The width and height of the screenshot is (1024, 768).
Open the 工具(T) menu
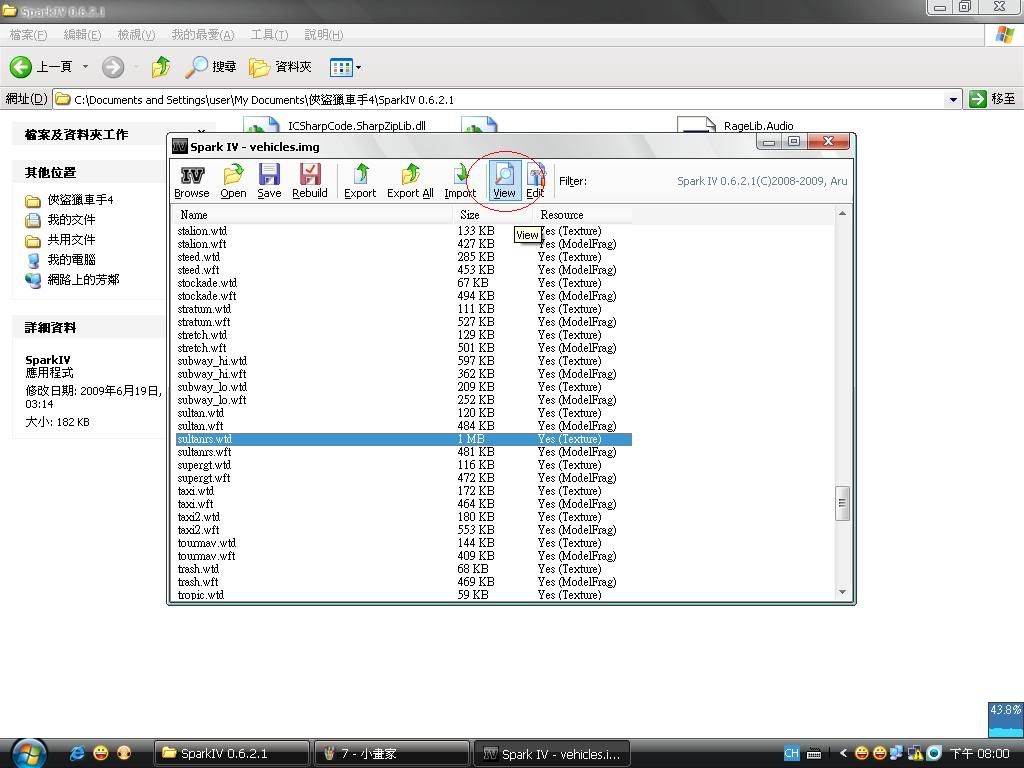click(x=269, y=35)
